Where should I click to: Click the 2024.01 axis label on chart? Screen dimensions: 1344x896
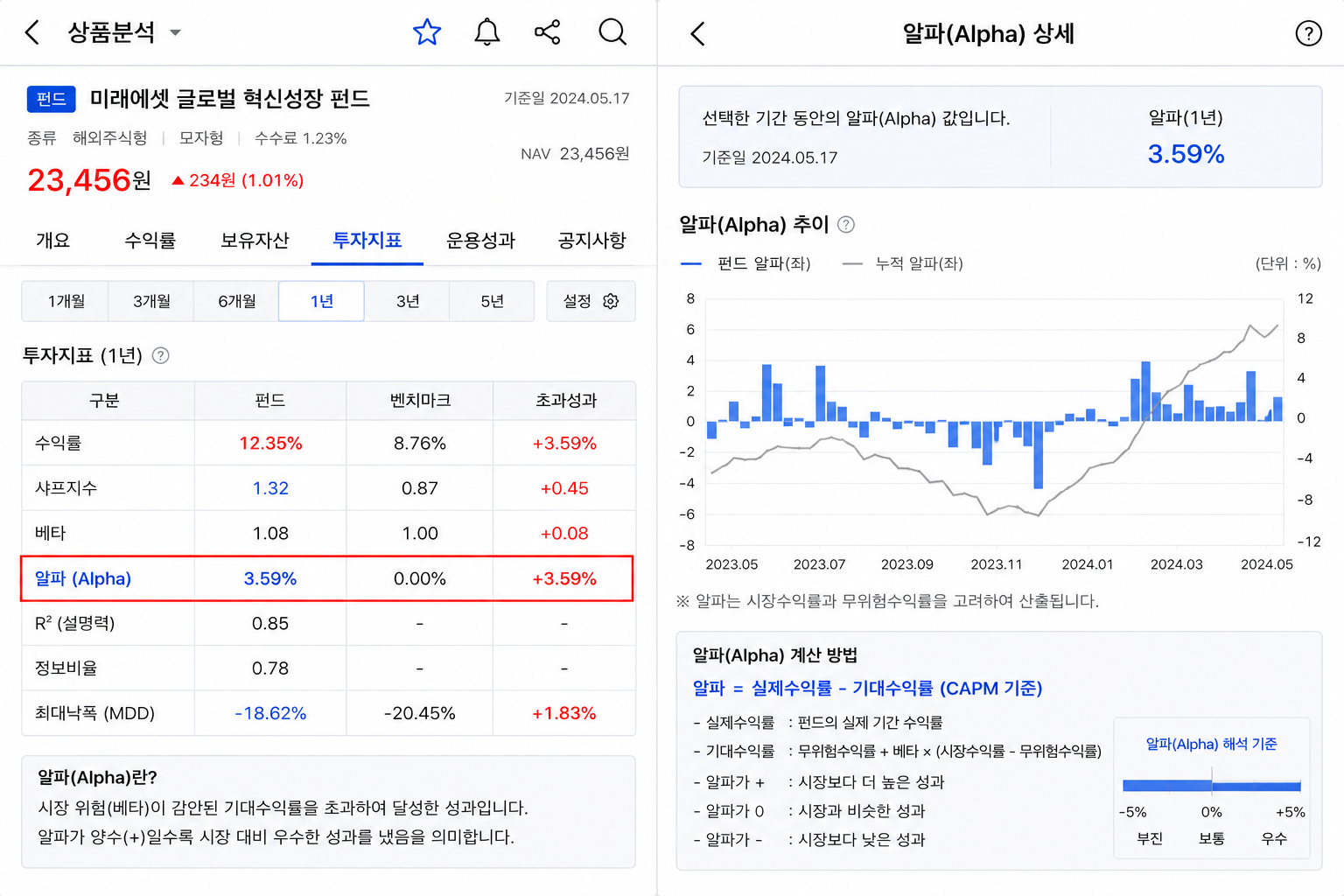pos(1088,564)
